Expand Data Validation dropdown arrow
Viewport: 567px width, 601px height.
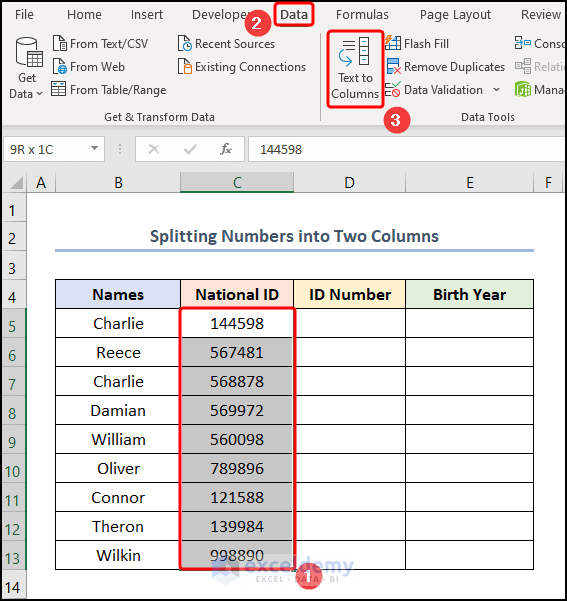[x=496, y=90]
